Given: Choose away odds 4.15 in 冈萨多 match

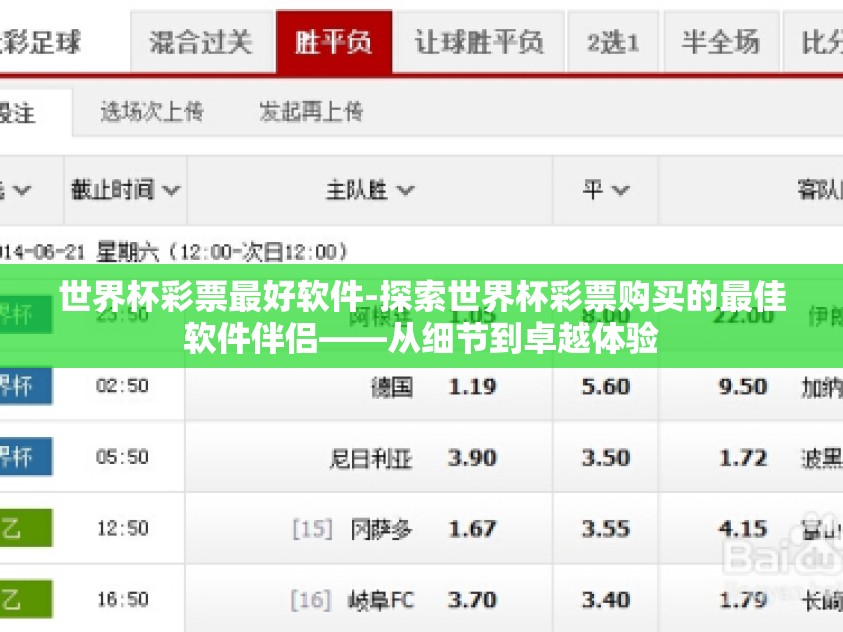Looking at the screenshot, I should click(742, 529).
